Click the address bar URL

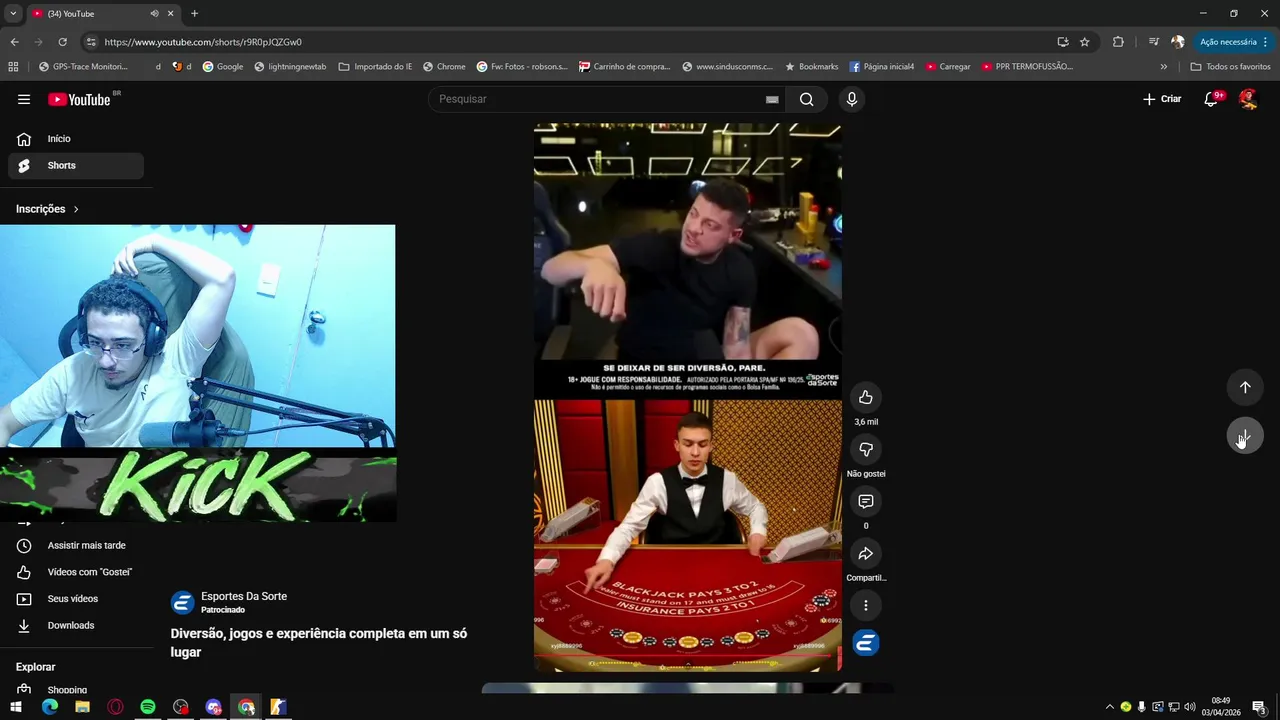pyautogui.click(x=203, y=42)
